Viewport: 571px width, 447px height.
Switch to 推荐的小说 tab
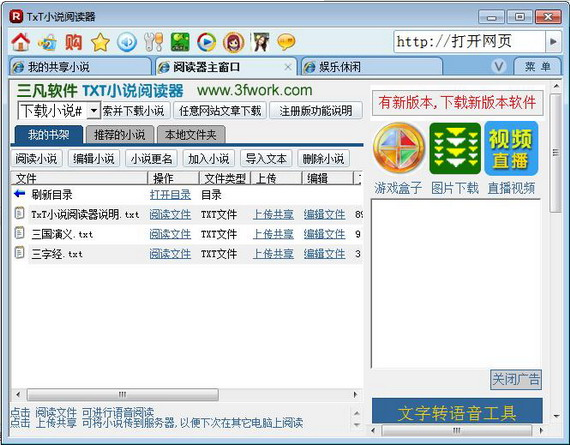tap(119, 135)
